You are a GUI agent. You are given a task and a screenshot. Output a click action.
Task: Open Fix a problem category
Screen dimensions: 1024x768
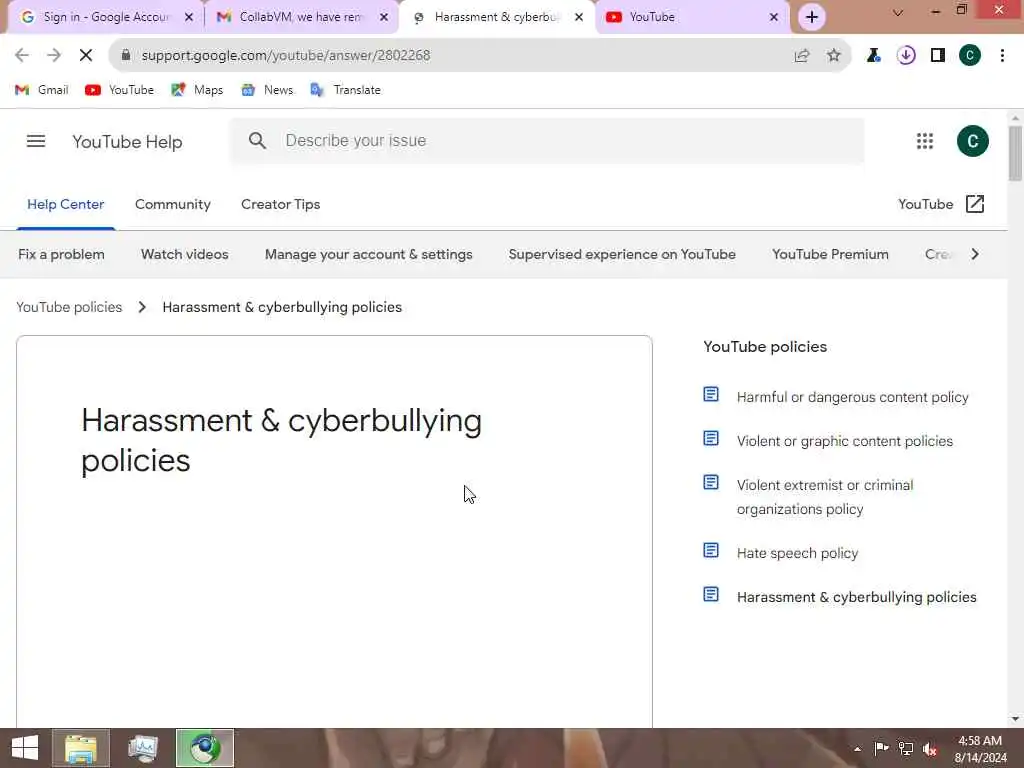(61, 254)
